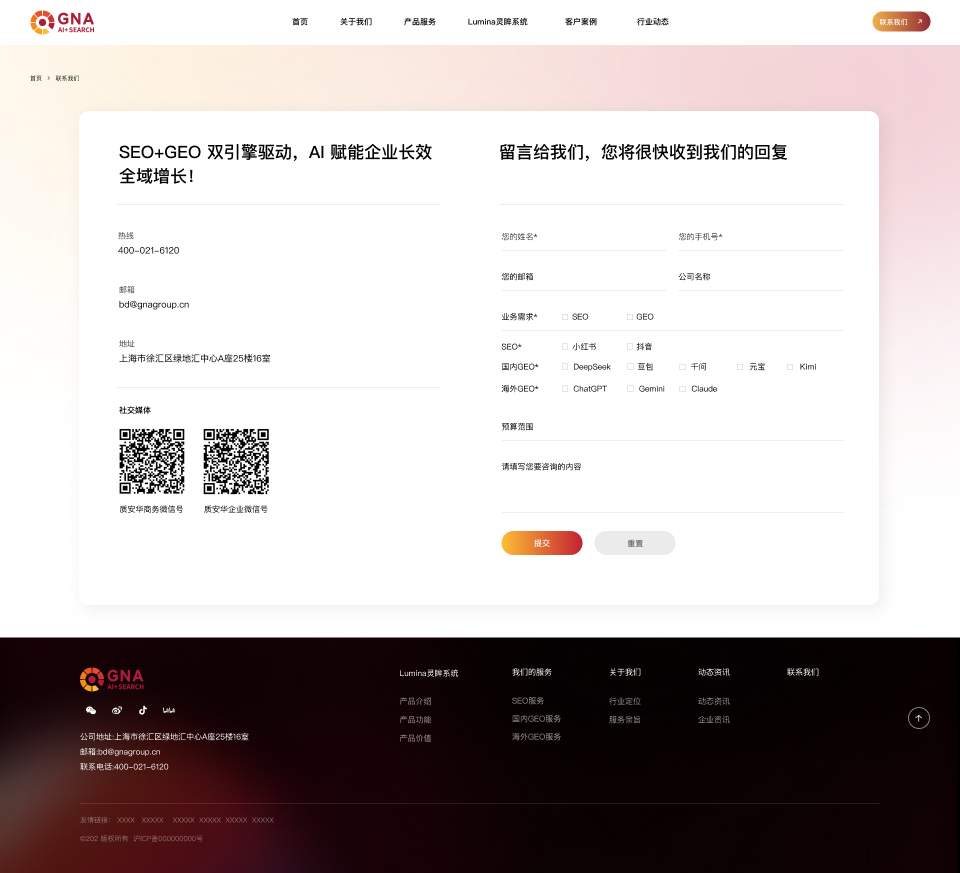Check the GEO business need checkbox
The width and height of the screenshot is (960, 873).
coord(630,317)
